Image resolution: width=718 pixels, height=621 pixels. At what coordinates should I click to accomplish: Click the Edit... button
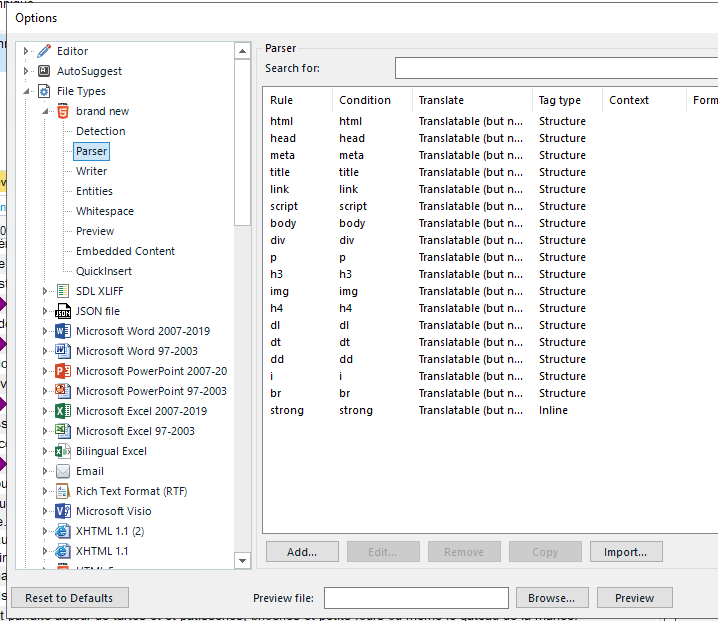(x=383, y=552)
